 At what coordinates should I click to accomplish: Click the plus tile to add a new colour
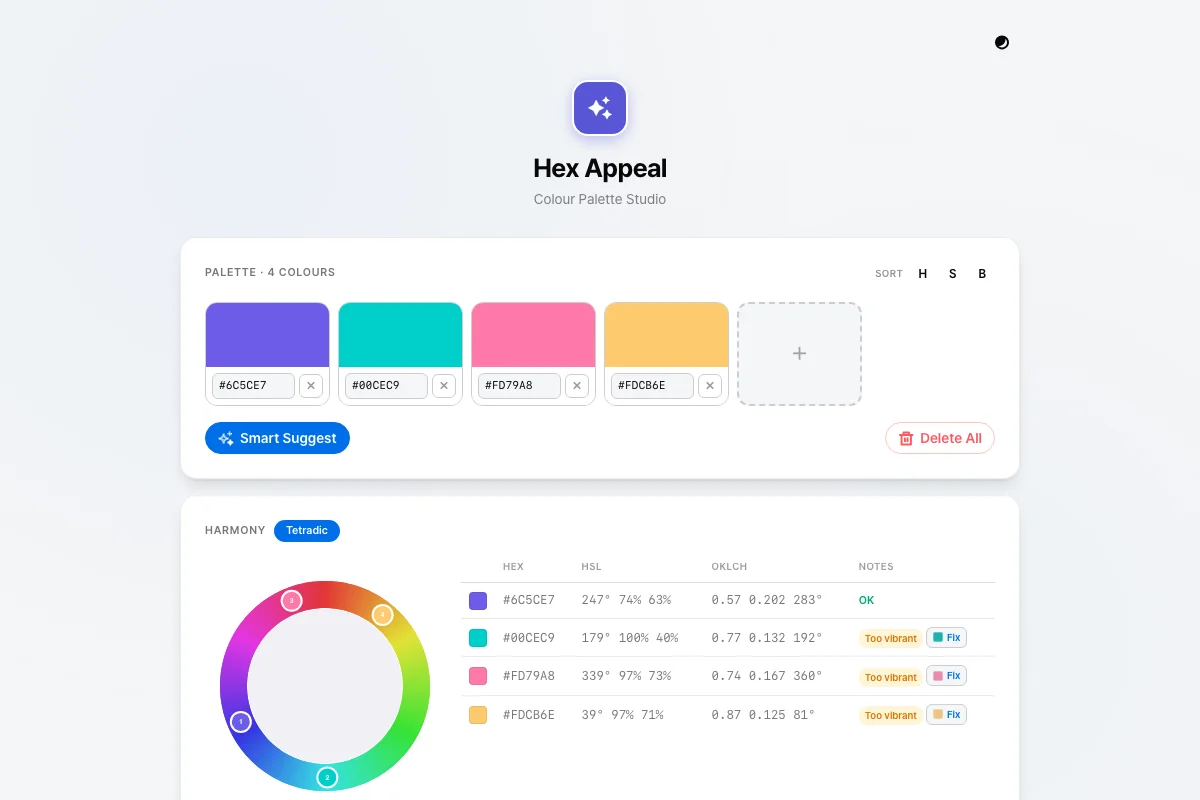click(x=799, y=353)
